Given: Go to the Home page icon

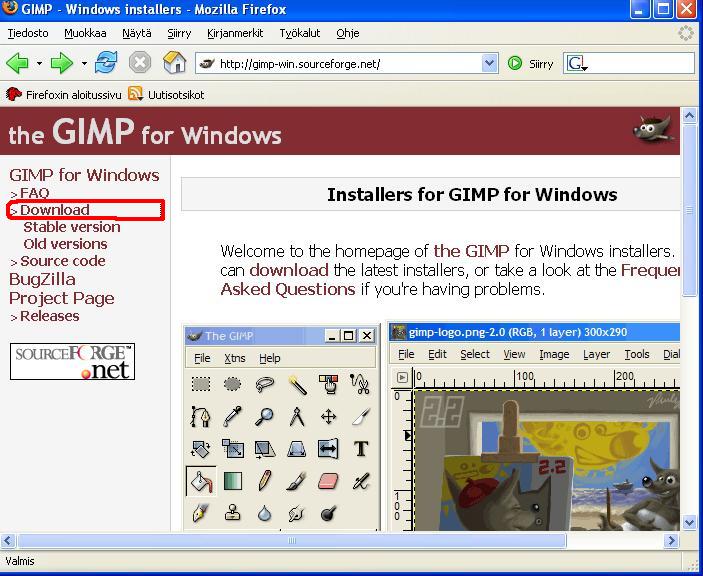Looking at the screenshot, I should (x=175, y=63).
